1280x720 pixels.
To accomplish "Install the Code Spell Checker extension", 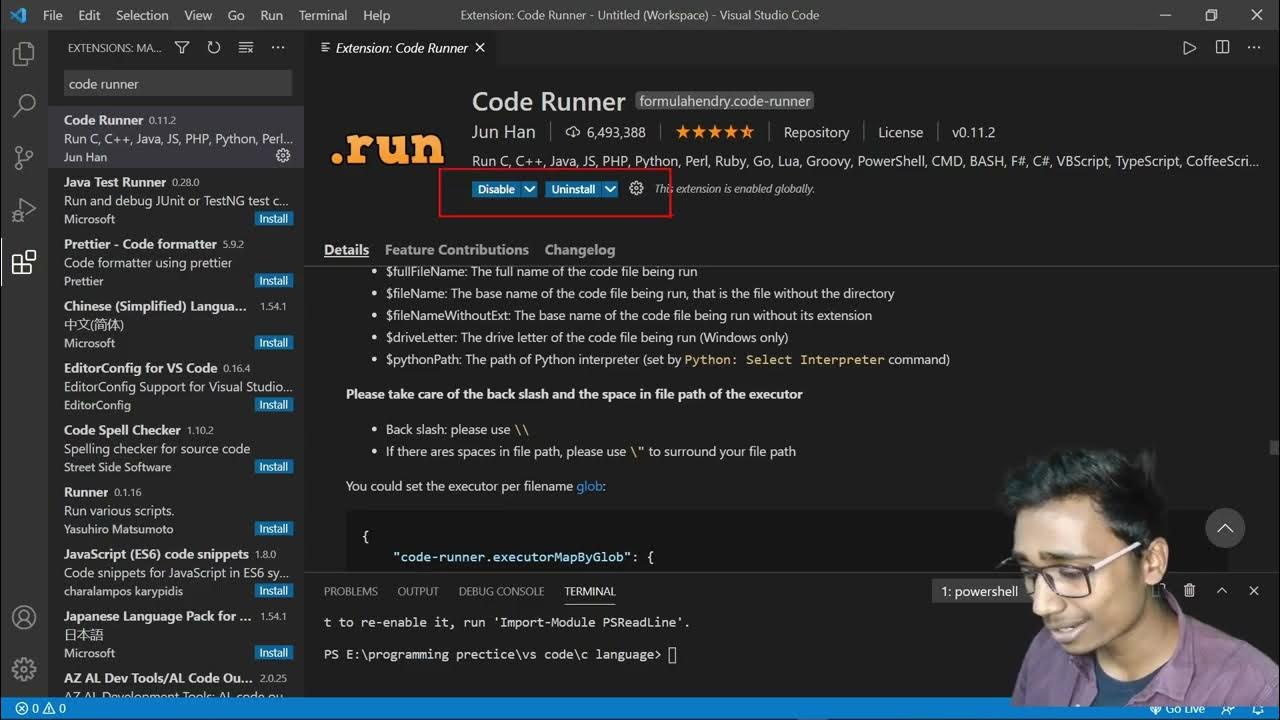I will coord(274,467).
